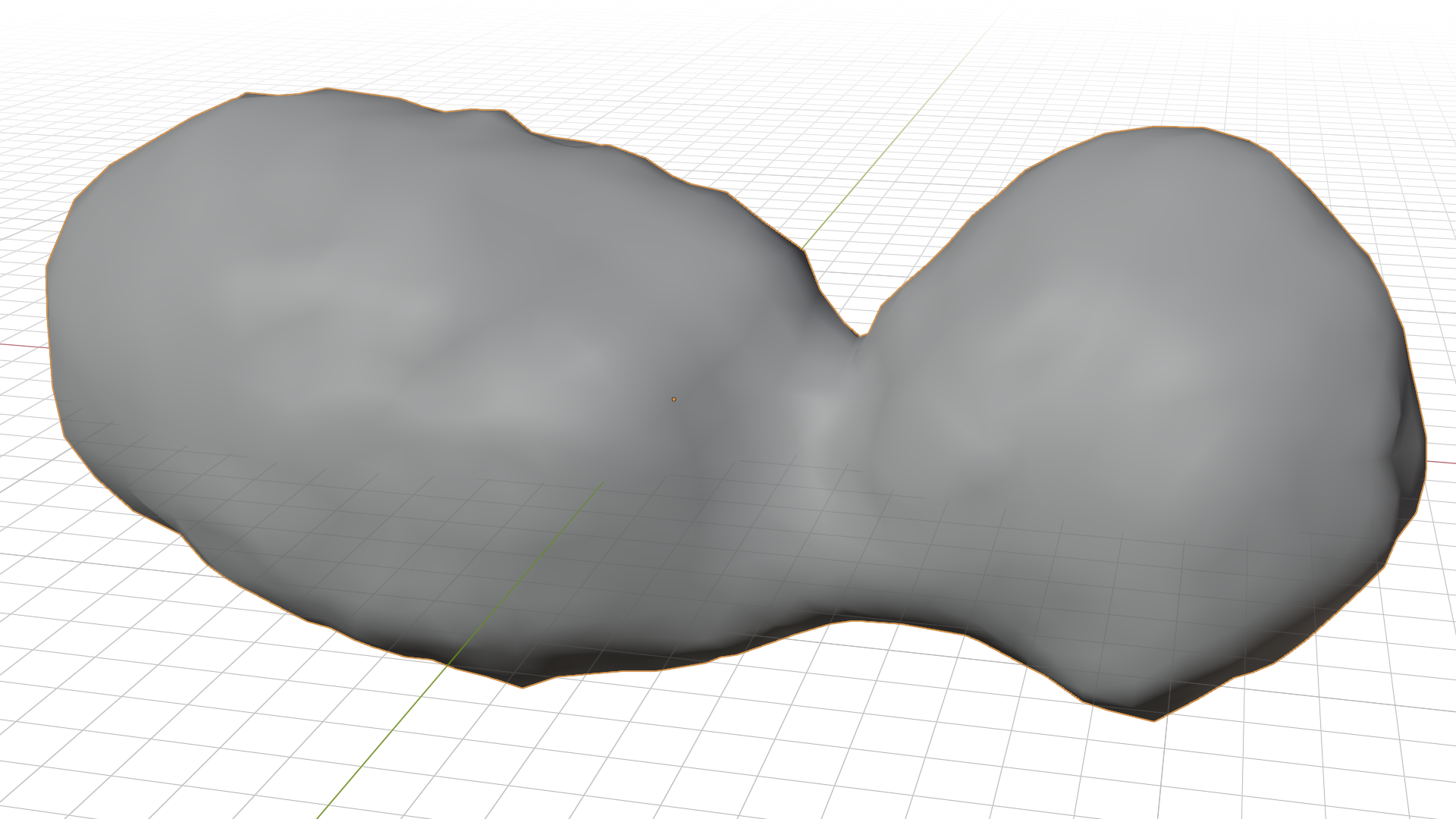Click the top crest of the left lobe
Screen dimensions: 1456x819
click(326, 91)
